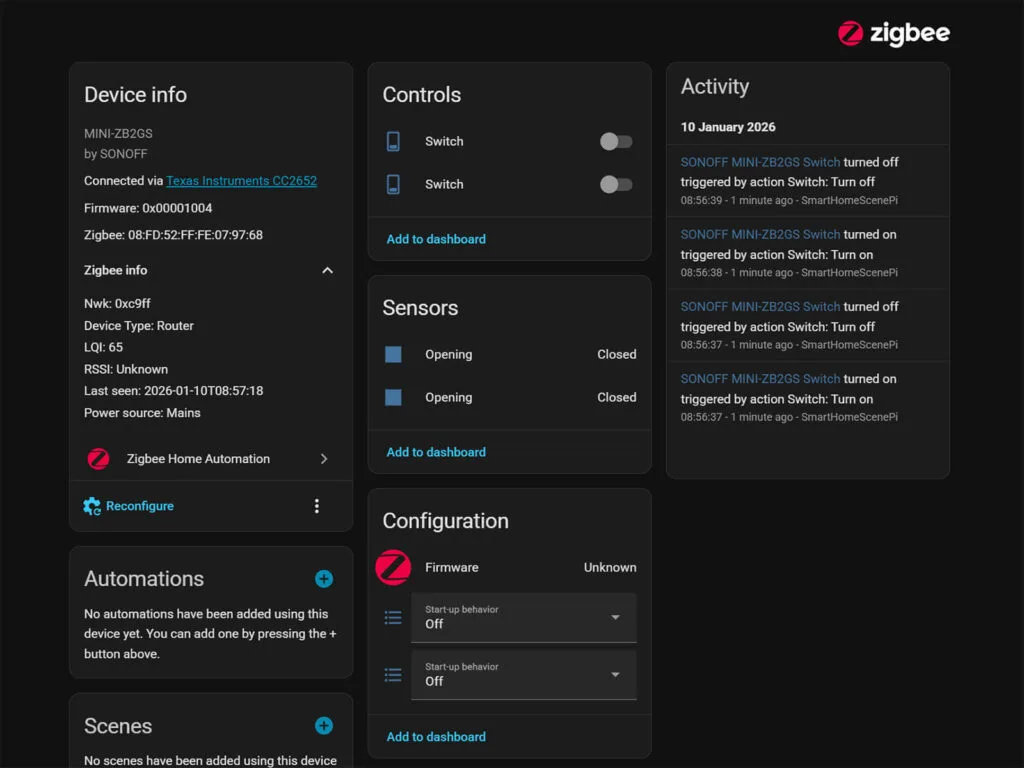
Task: Click the second Opening sensor Closed state
Action: click(x=616, y=398)
